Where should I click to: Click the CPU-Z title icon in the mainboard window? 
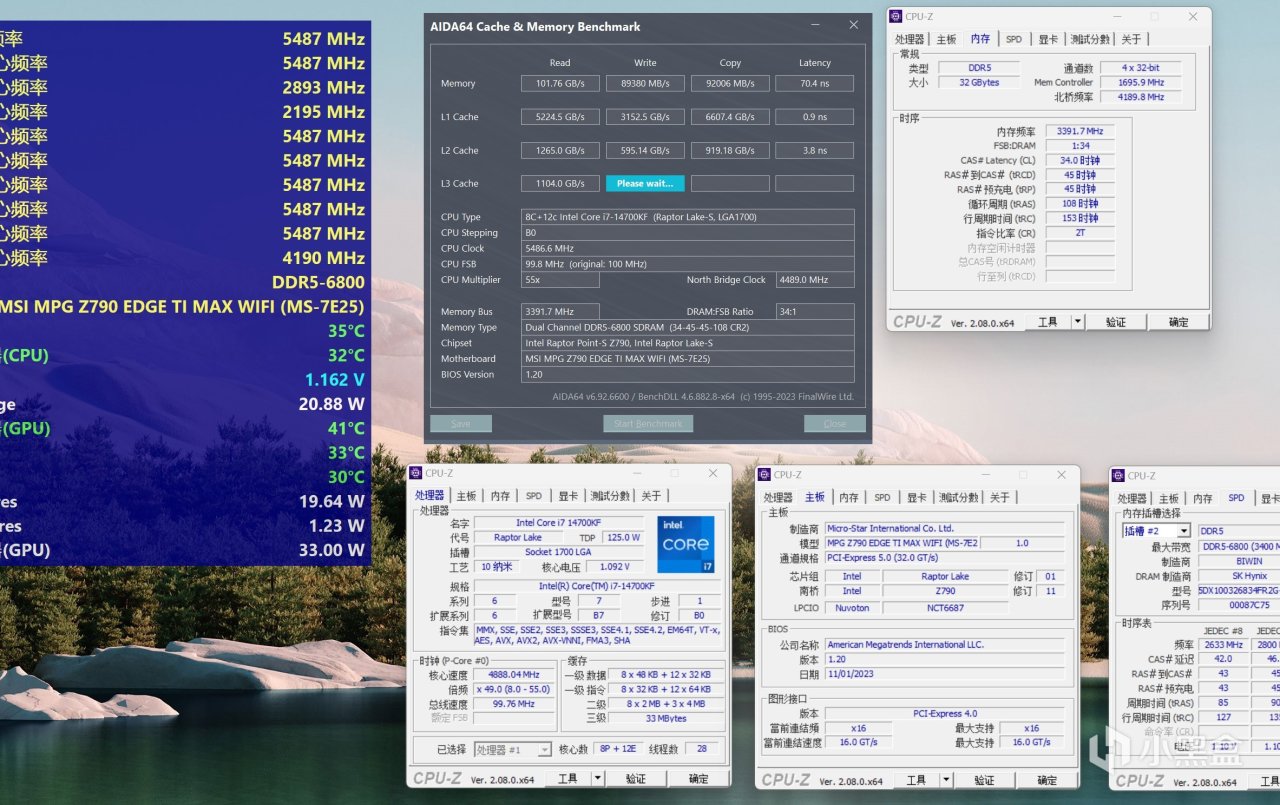(765, 474)
